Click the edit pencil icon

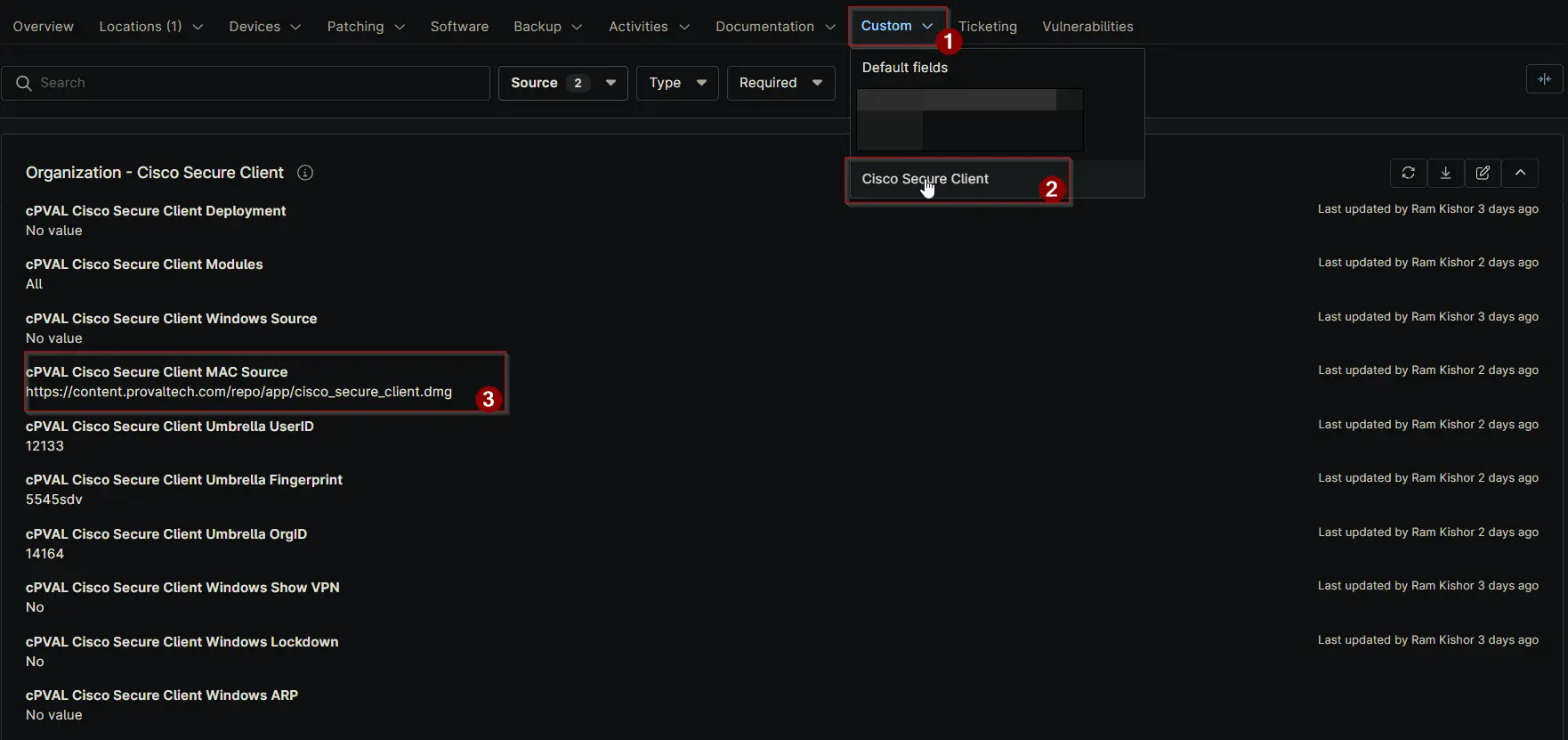[x=1483, y=173]
